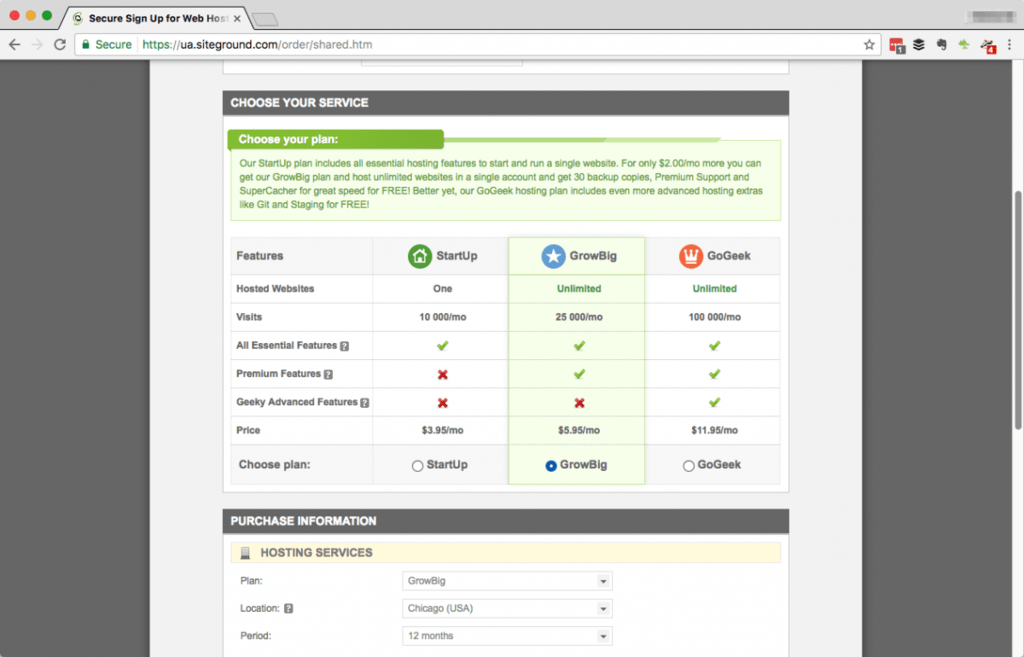
Task: Click the GrowBig column header
Action: coord(577,256)
